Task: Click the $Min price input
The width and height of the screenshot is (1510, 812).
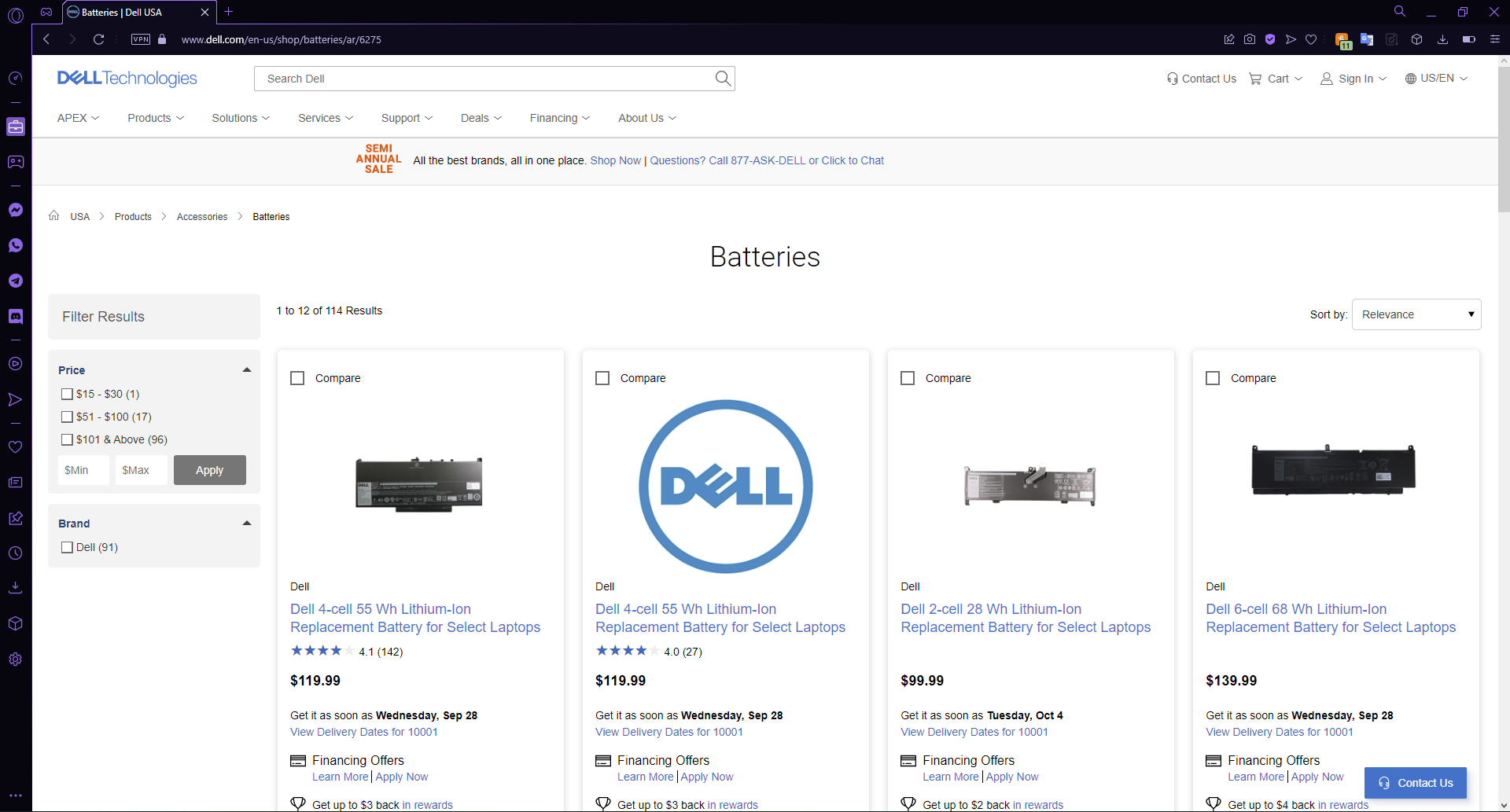Action: (83, 470)
